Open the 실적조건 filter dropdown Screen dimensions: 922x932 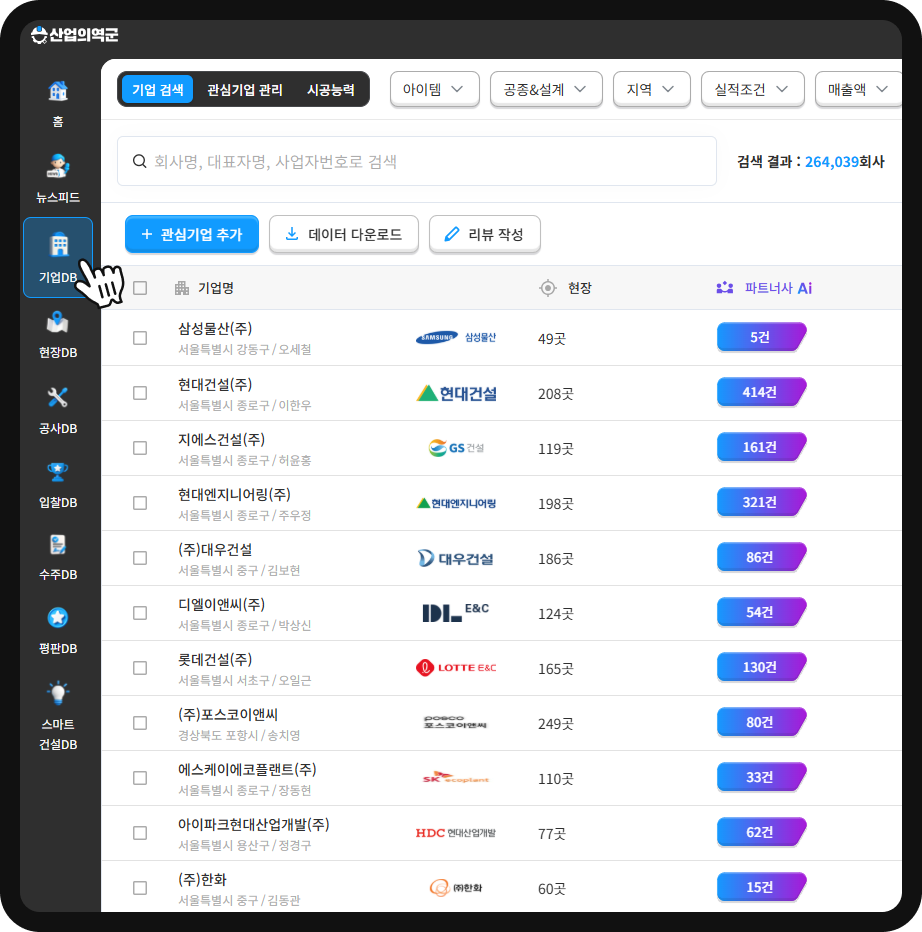(x=753, y=89)
